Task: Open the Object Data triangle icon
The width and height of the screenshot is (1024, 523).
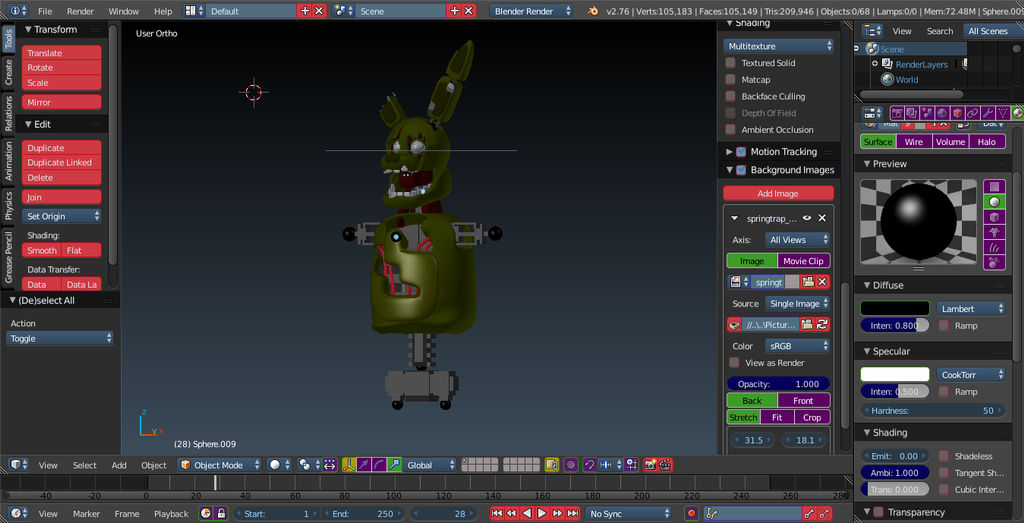Action: (x=1002, y=113)
